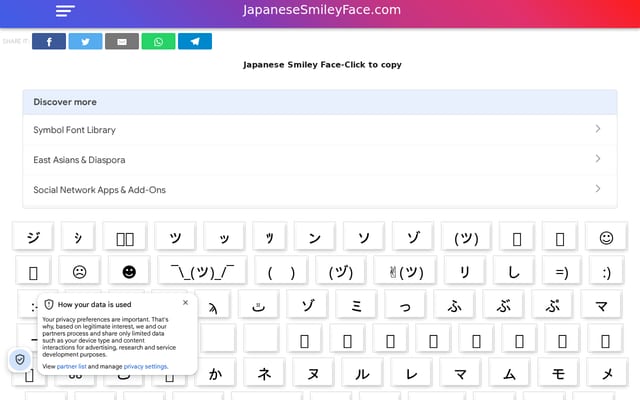Image resolution: width=640 pixels, height=400 pixels.
Task: Copy the ネ katakana symbol
Action: [x=264, y=373]
